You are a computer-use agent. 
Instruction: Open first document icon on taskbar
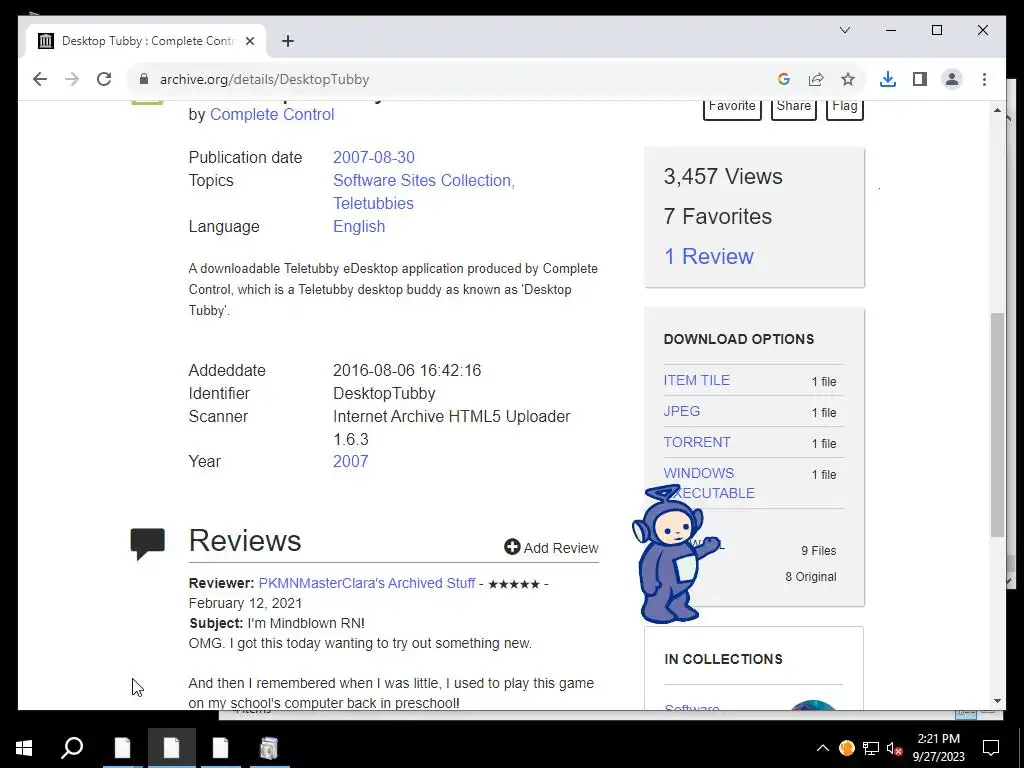(122, 748)
